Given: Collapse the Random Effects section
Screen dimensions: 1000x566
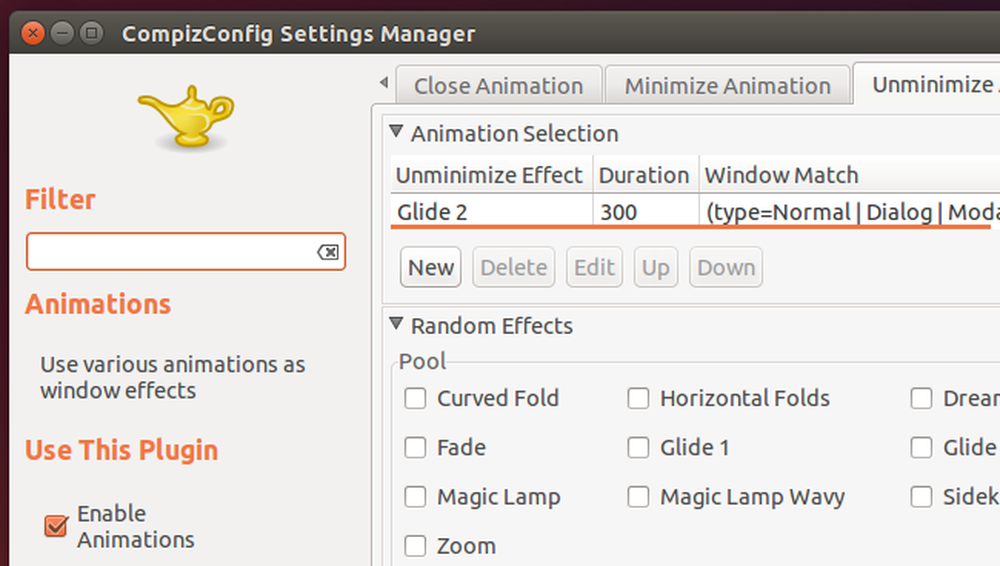Looking at the screenshot, I should pos(396,324).
